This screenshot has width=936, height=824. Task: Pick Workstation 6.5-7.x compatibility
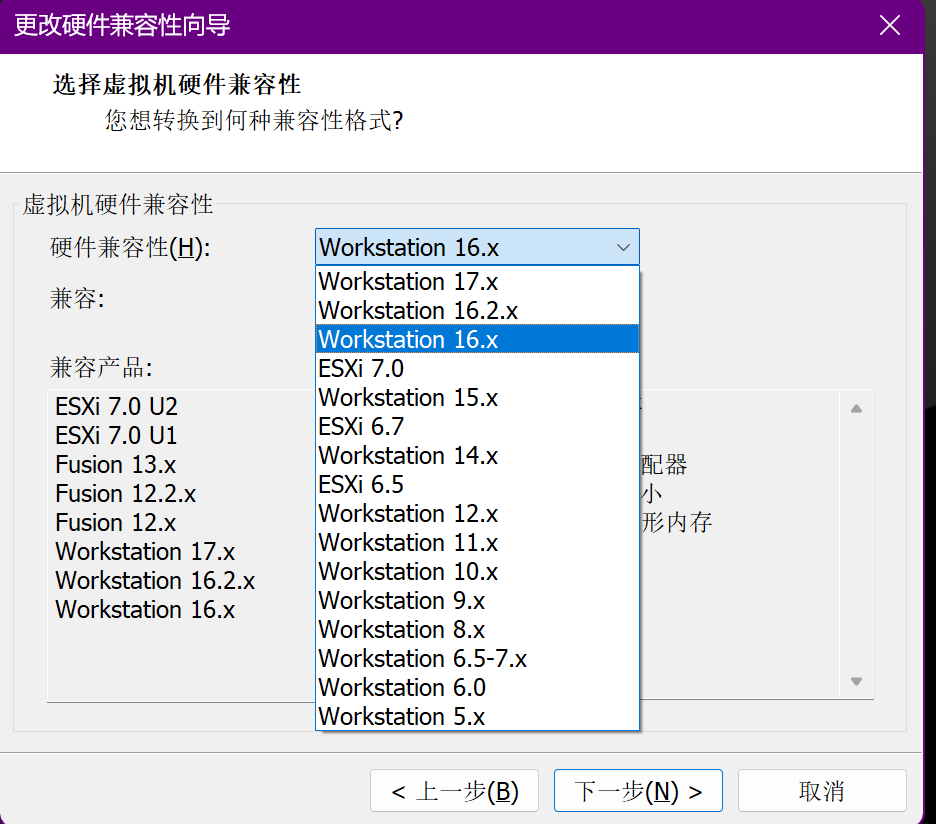422,659
